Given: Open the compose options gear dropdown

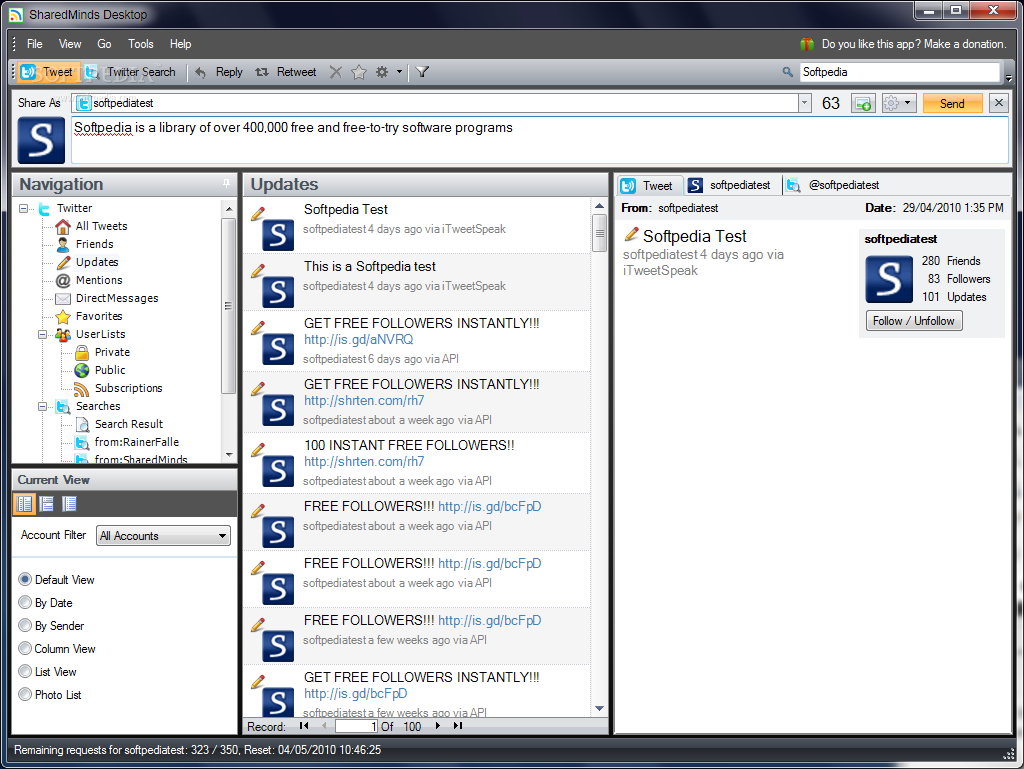Looking at the screenshot, I should click(899, 103).
